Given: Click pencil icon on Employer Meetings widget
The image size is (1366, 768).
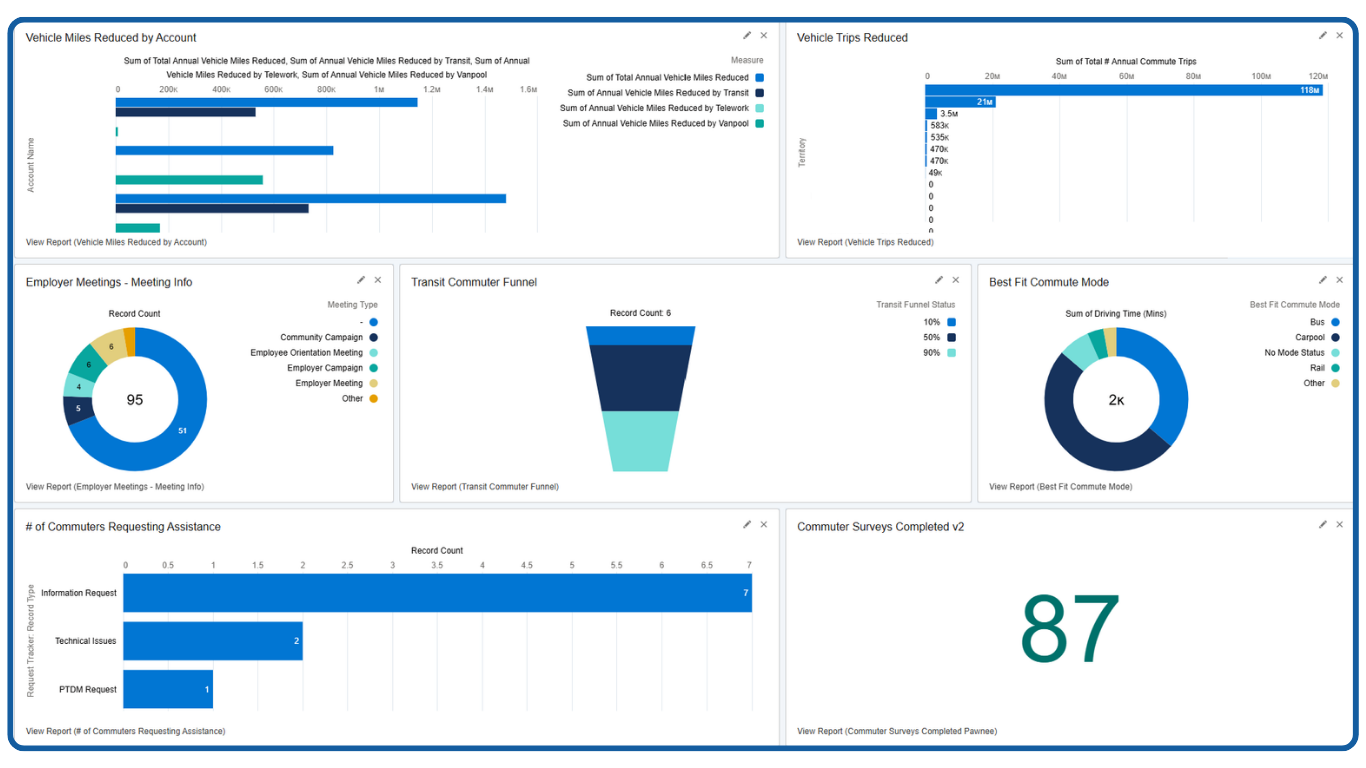Looking at the screenshot, I should (x=361, y=281).
